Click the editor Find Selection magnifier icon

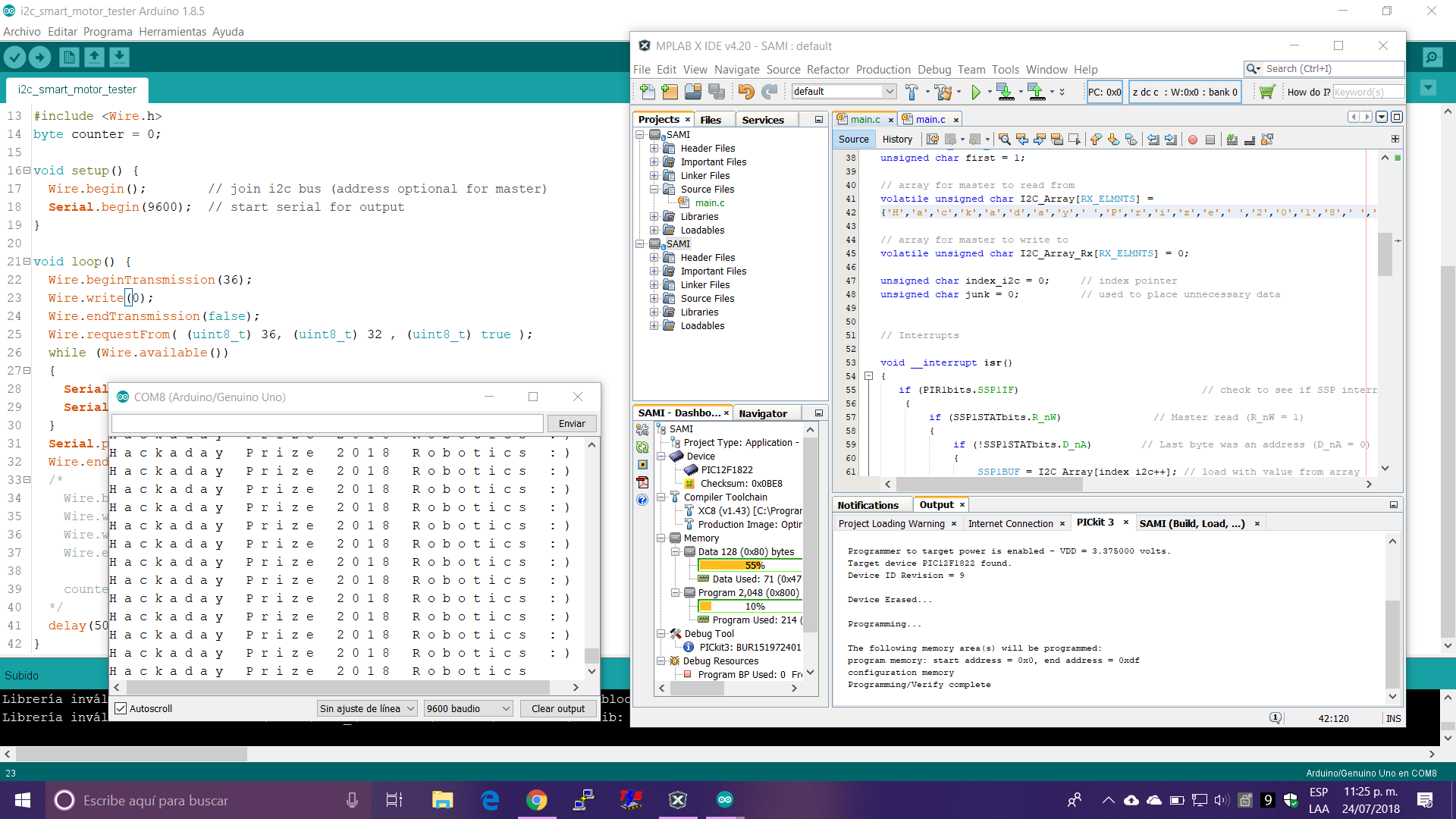coord(1004,140)
